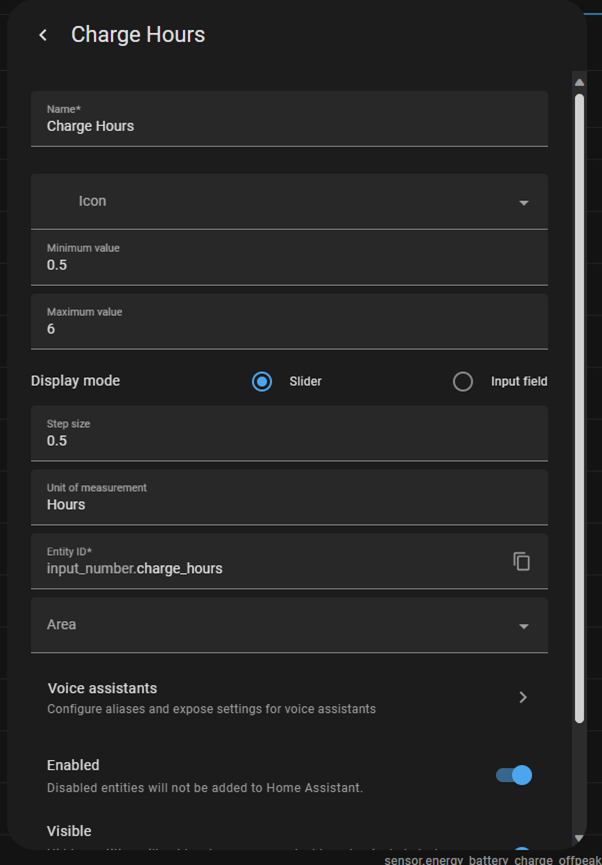Select the Slider display mode

(262, 381)
